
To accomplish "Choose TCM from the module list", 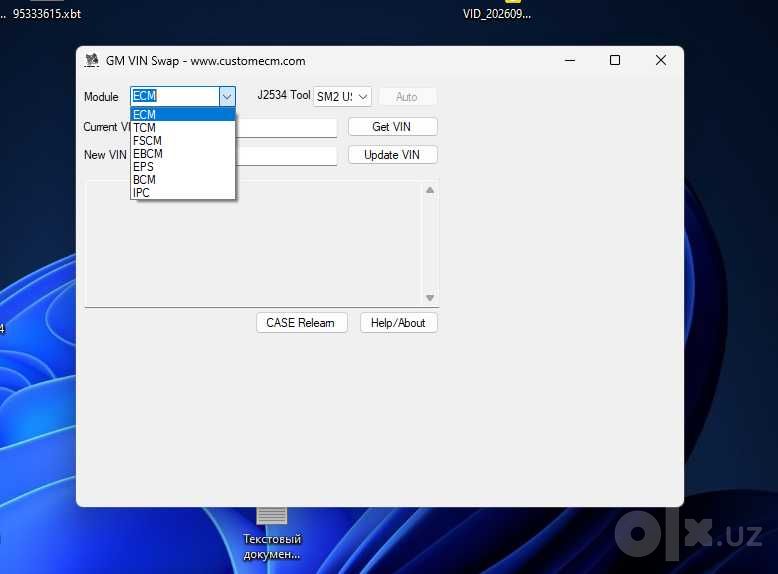I will click(183, 128).
